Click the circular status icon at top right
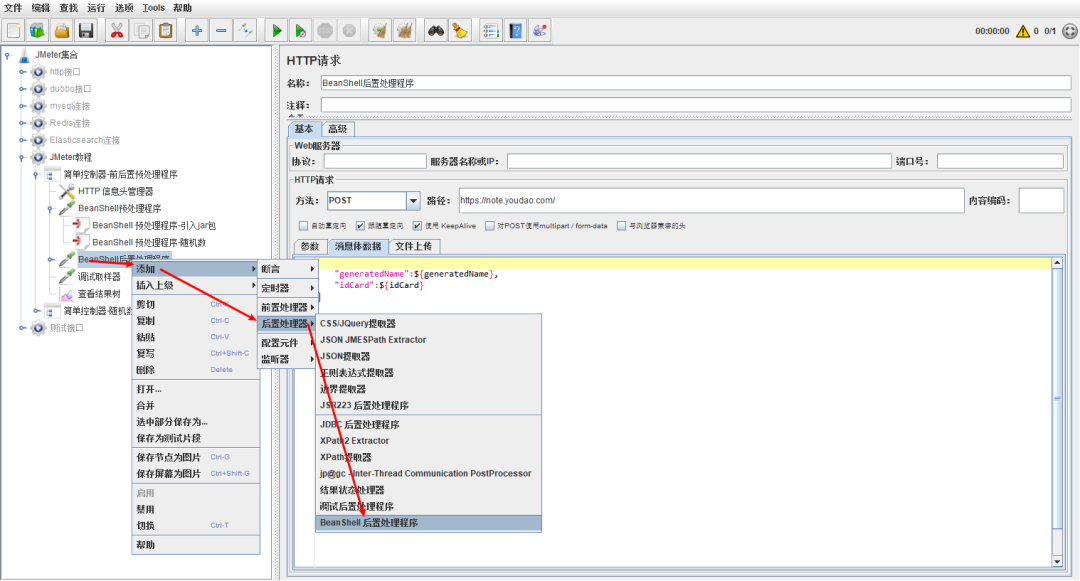The image size is (1080, 581). tap(1070, 31)
